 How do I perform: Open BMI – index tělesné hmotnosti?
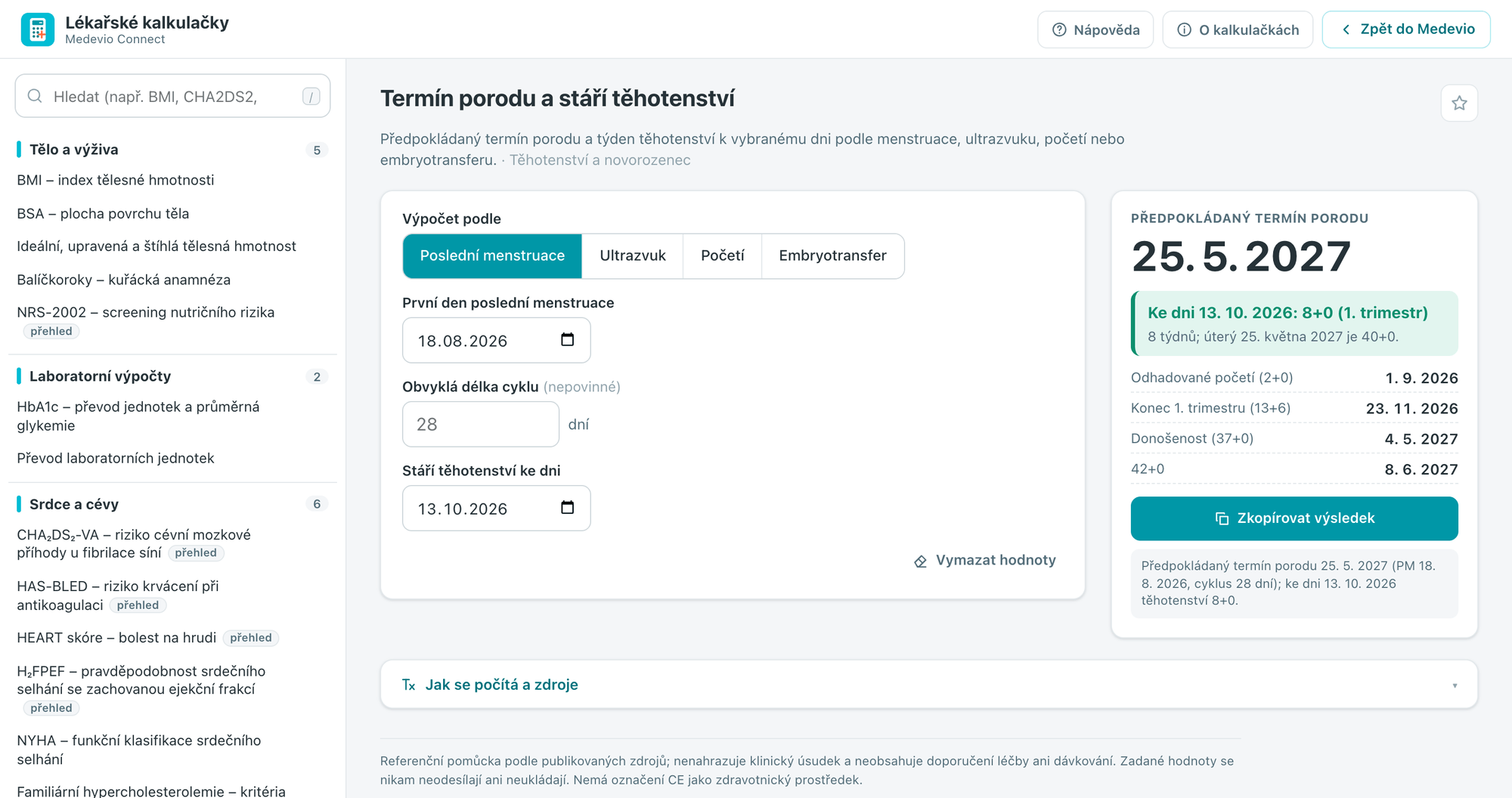pyautogui.click(x=116, y=180)
